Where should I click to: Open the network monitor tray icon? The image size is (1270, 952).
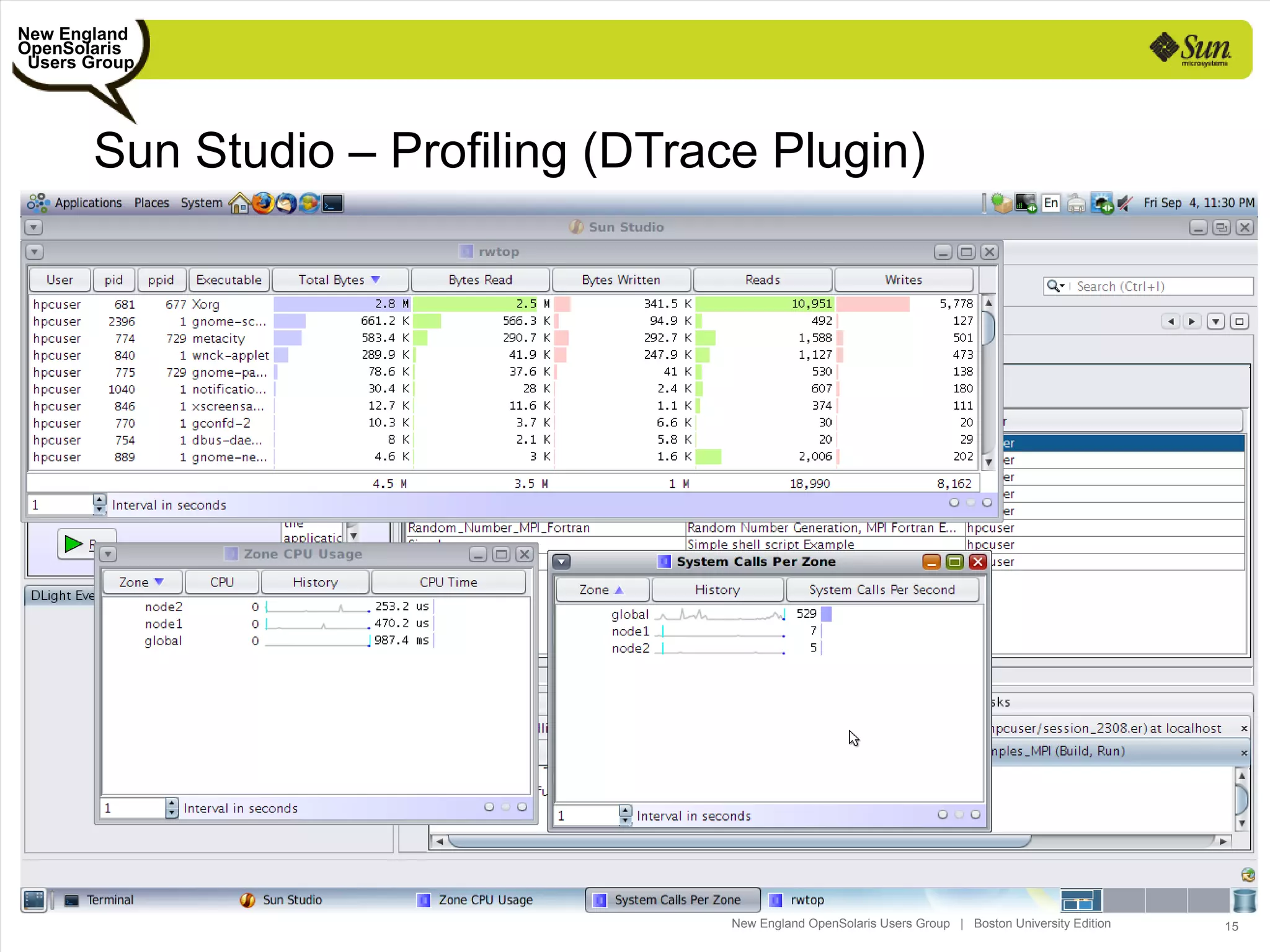point(1026,203)
